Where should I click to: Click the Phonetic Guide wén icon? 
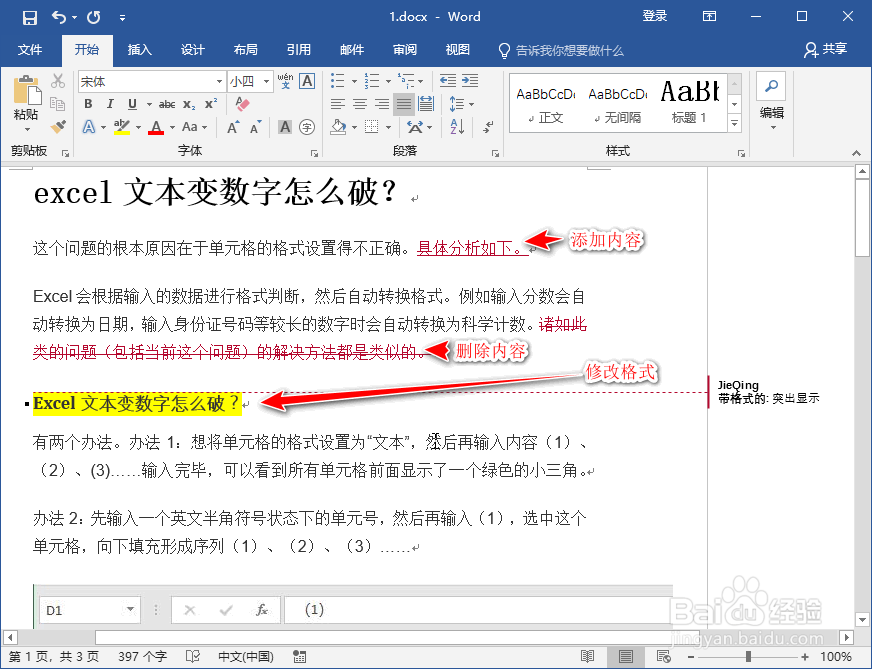tap(285, 81)
